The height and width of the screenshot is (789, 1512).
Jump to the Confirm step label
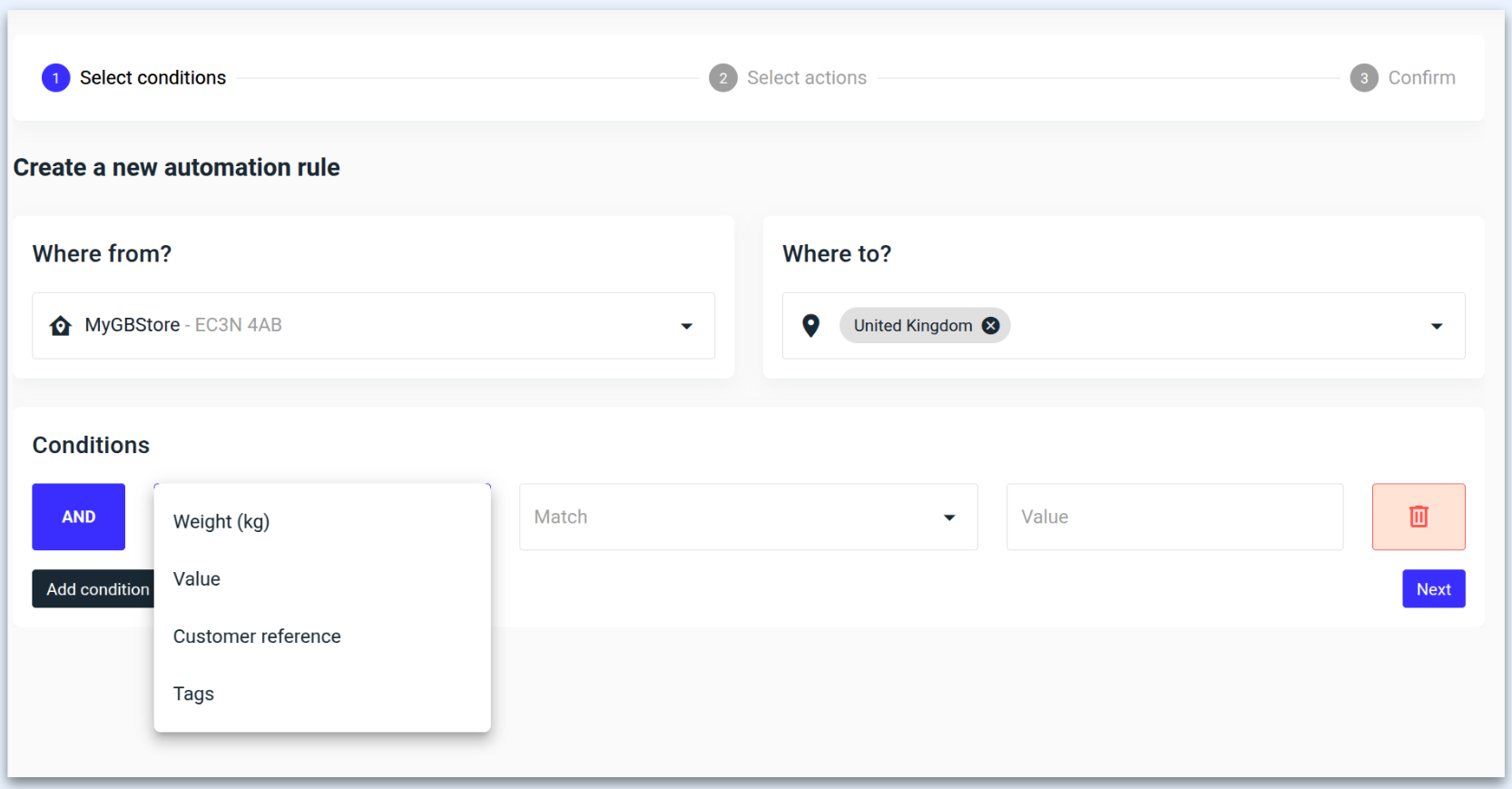click(1421, 78)
